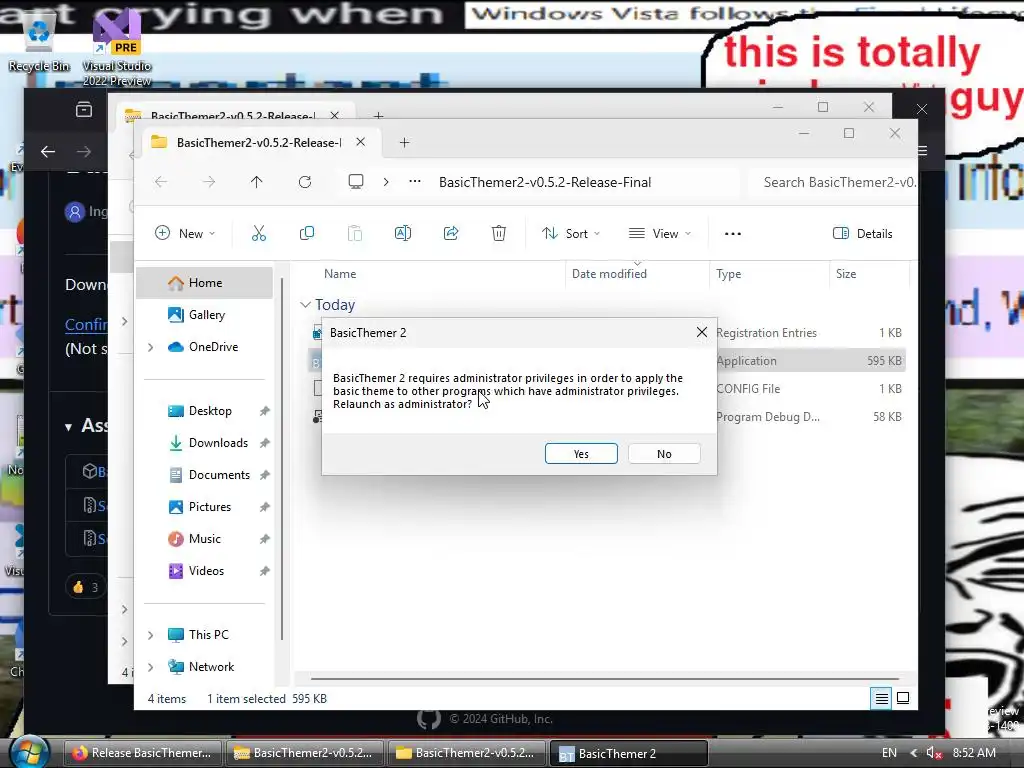Open Visual Studio 2022 Preview shortcut

click(x=117, y=49)
